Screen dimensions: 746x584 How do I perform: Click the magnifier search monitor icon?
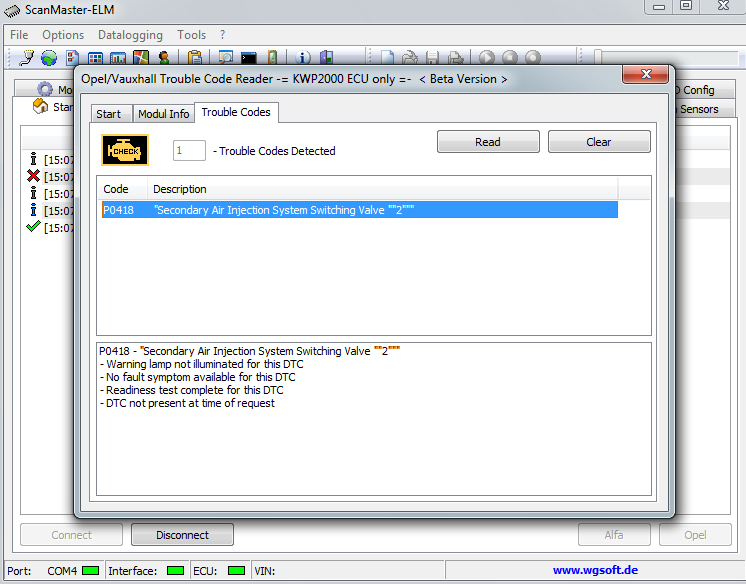coord(226,58)
